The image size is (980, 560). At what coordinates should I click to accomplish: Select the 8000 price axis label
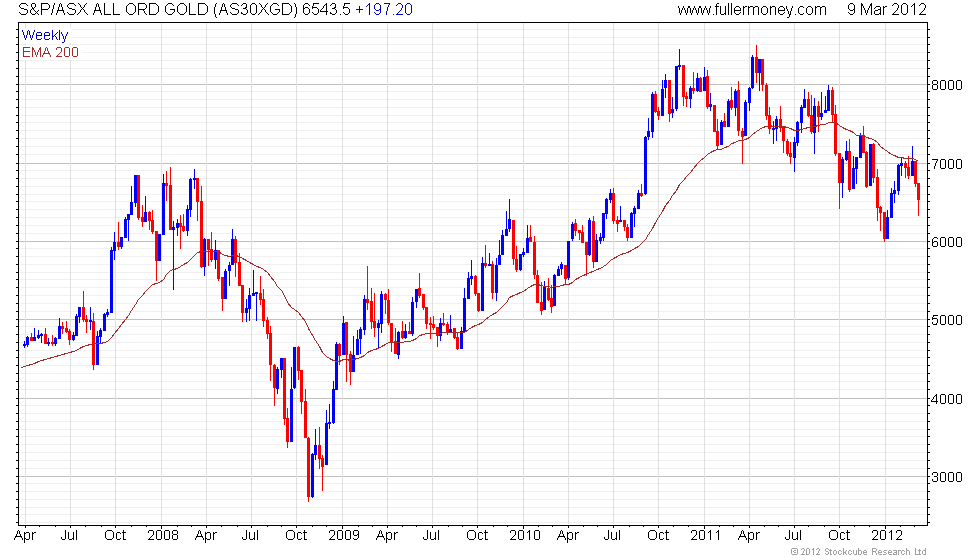coord(946,86)
